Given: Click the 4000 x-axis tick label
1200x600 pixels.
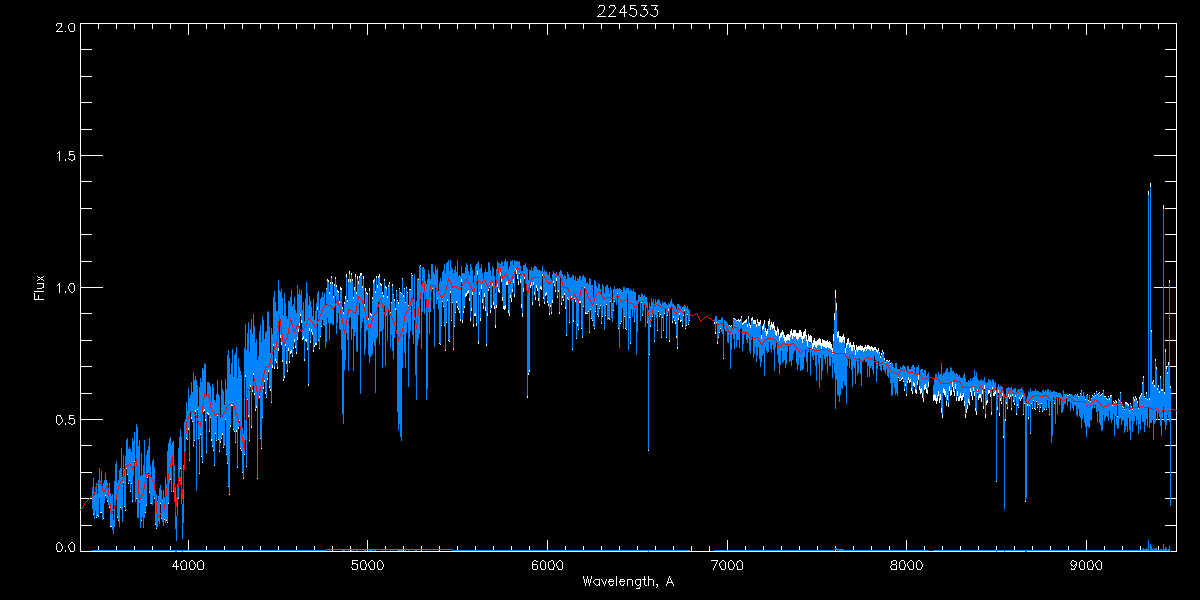Looking at the screenshot, I should (x=188, y=565).
